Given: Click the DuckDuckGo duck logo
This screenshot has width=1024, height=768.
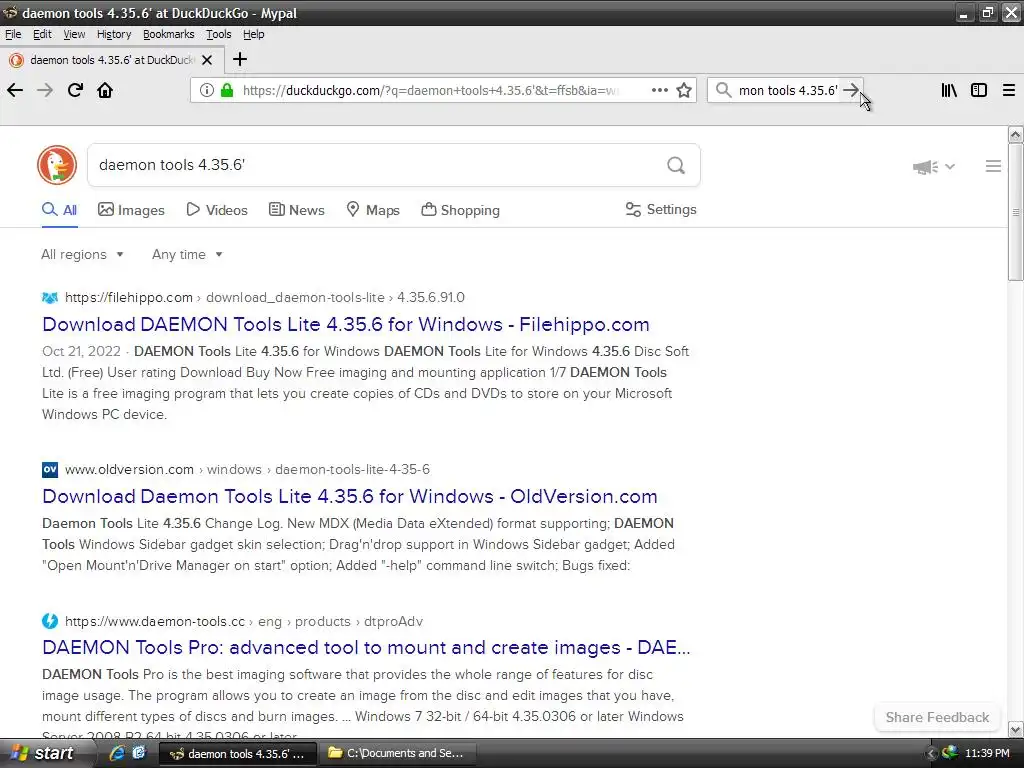Looking at the screenshot, I should 57,165.
